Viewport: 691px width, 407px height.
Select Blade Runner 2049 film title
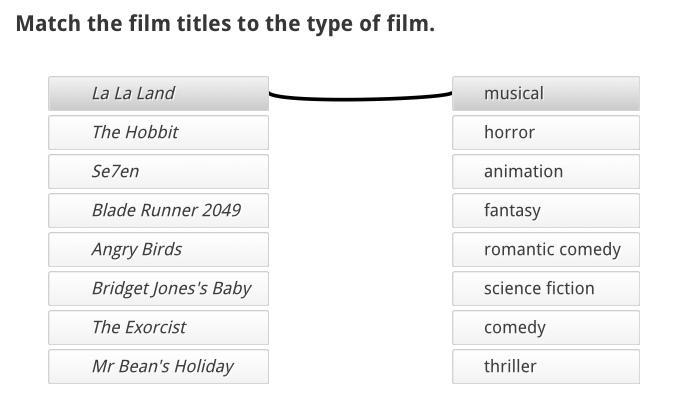[158, 210]
